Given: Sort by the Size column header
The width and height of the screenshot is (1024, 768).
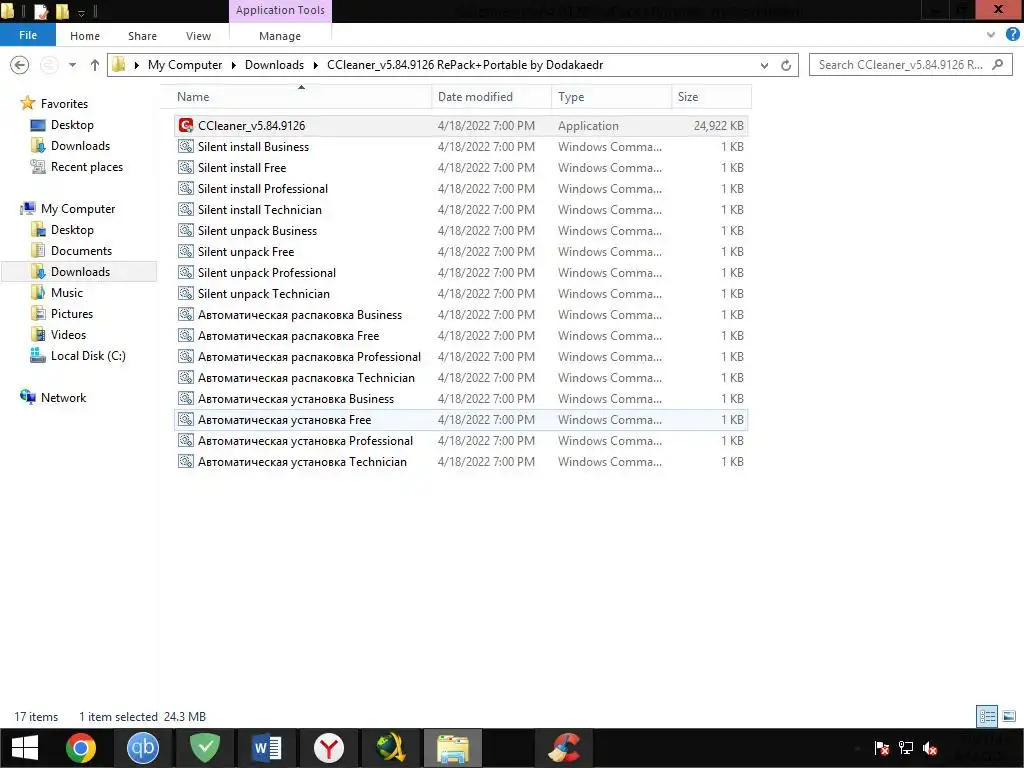Looking at the screenshot, I should (x=711, y=97).
